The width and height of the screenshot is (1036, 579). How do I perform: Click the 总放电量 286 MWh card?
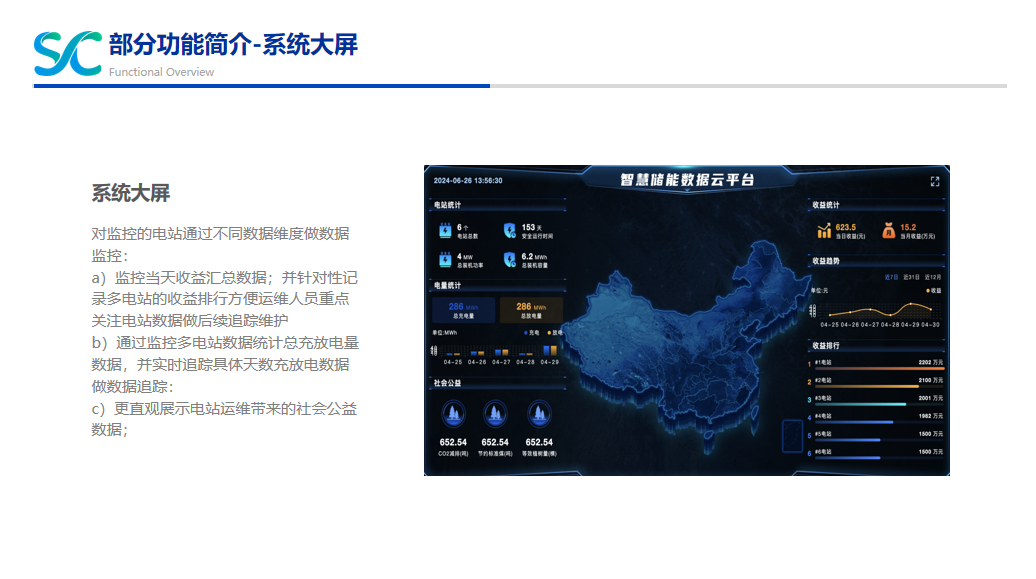point(531,310)
